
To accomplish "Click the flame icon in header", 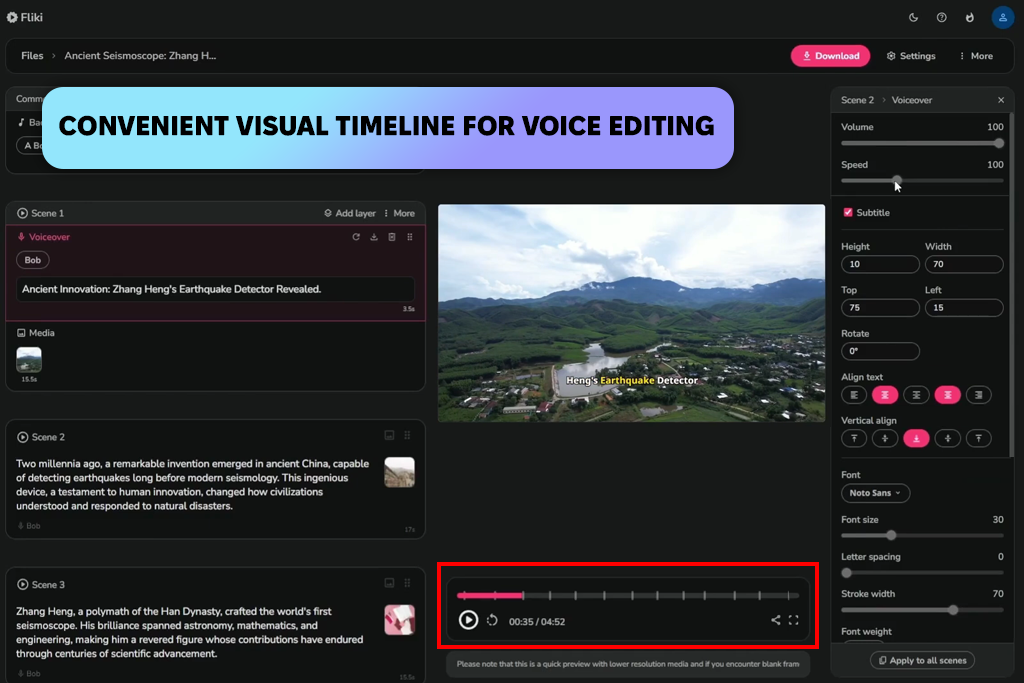I will pyautogui.click(x=970, y=18).
